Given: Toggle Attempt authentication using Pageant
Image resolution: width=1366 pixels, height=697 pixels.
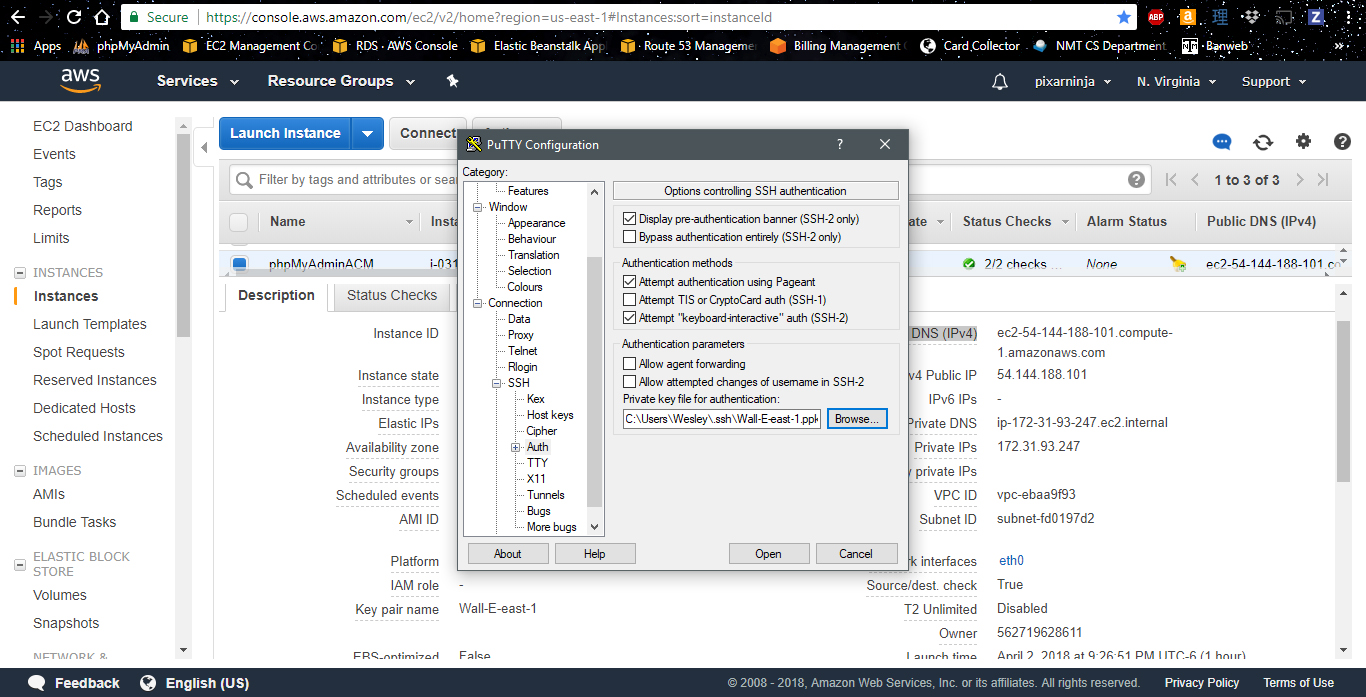Looking at the screenshot, I should (x=629, y=282).
